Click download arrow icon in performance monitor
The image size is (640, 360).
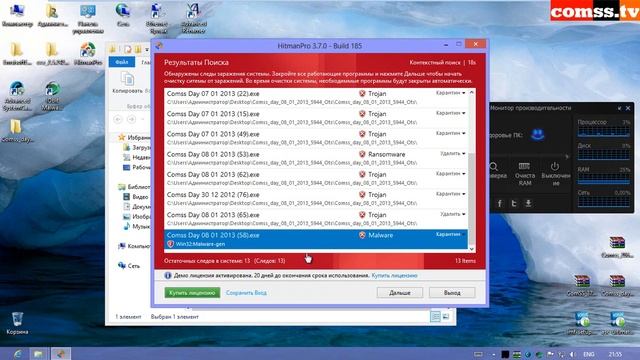(528, 203)
